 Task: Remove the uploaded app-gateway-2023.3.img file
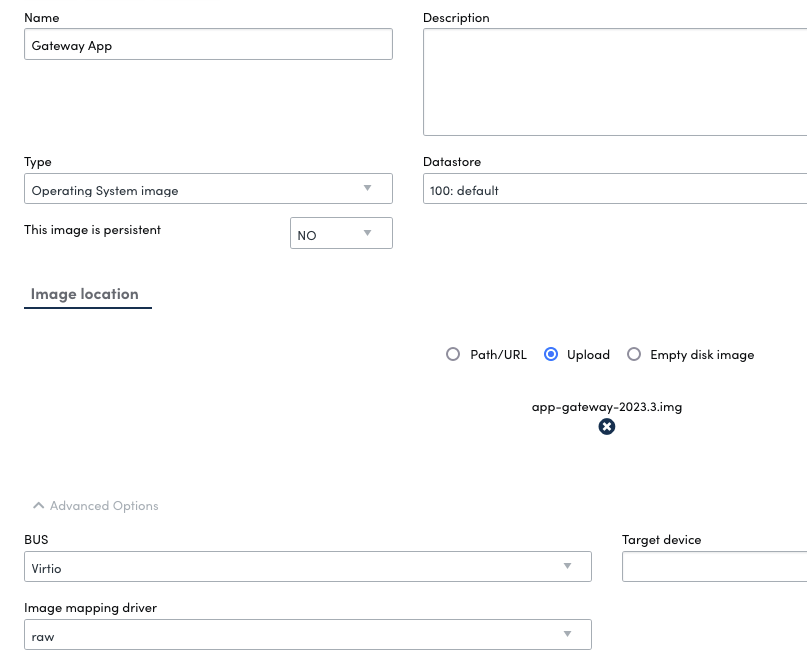[x=607, y=427]
